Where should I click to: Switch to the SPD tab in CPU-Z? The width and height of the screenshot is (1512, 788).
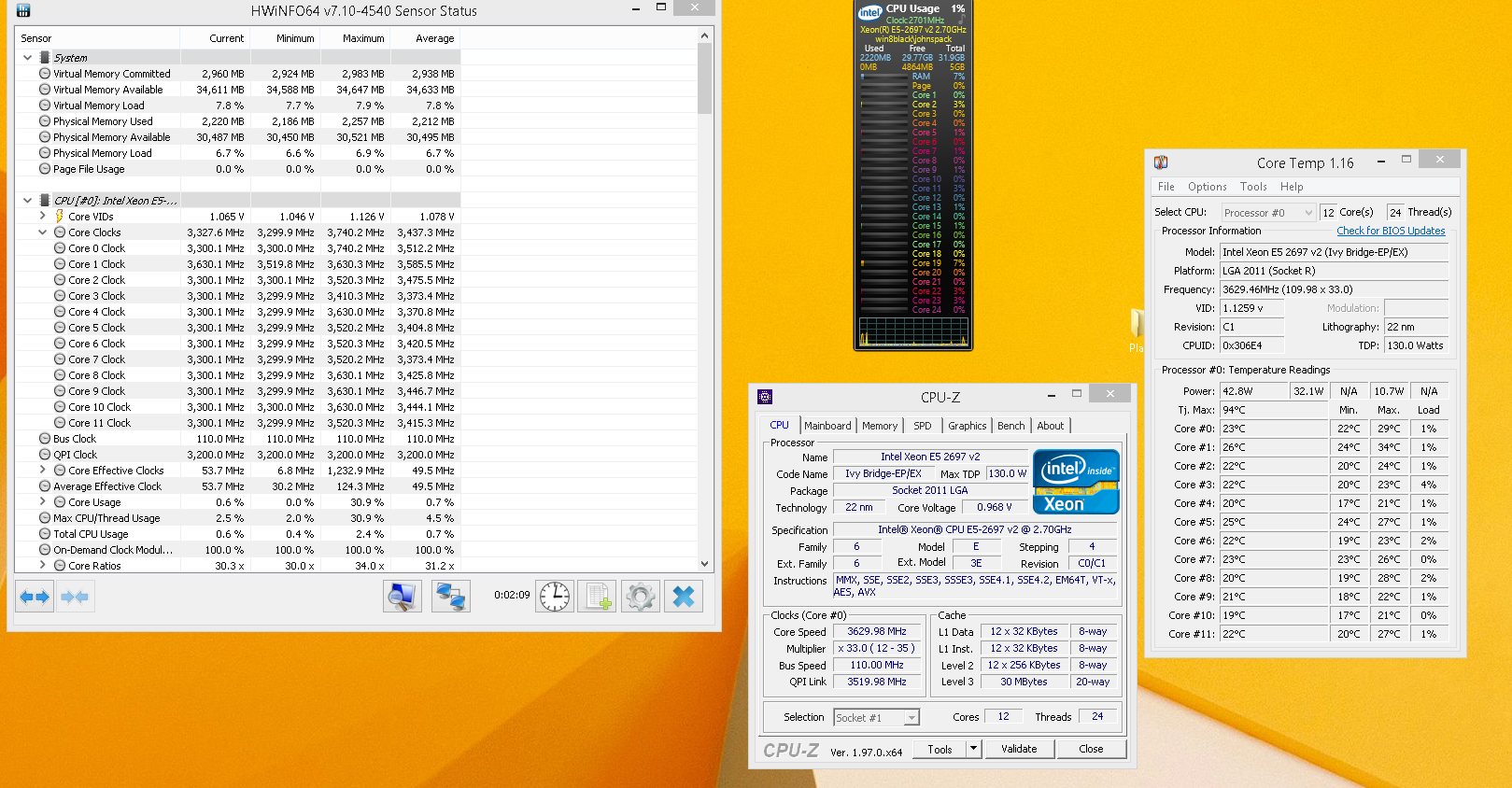click(x=923, y=426)
